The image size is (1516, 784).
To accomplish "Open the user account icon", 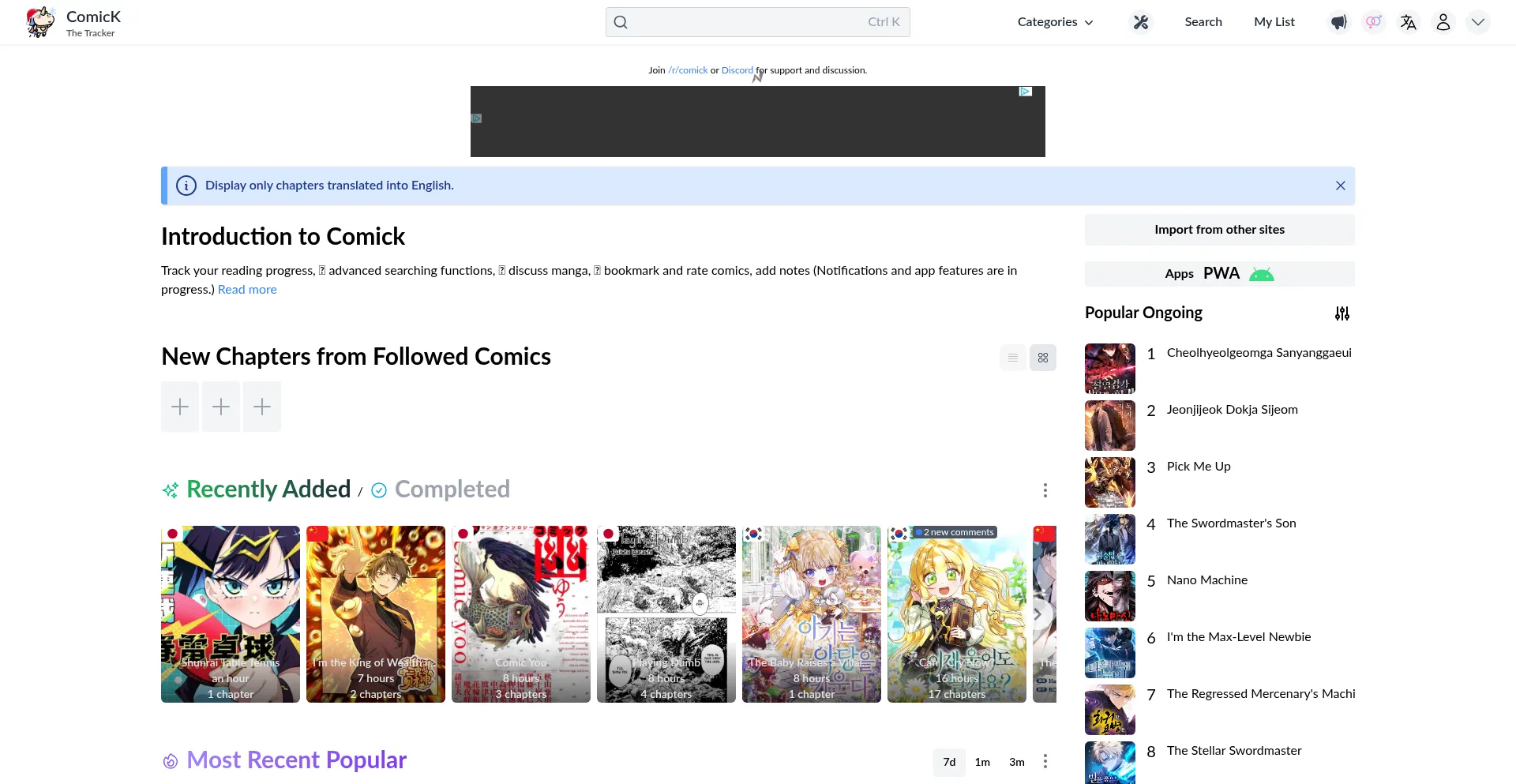I will pyautogui.click(x=1443, y=22).
